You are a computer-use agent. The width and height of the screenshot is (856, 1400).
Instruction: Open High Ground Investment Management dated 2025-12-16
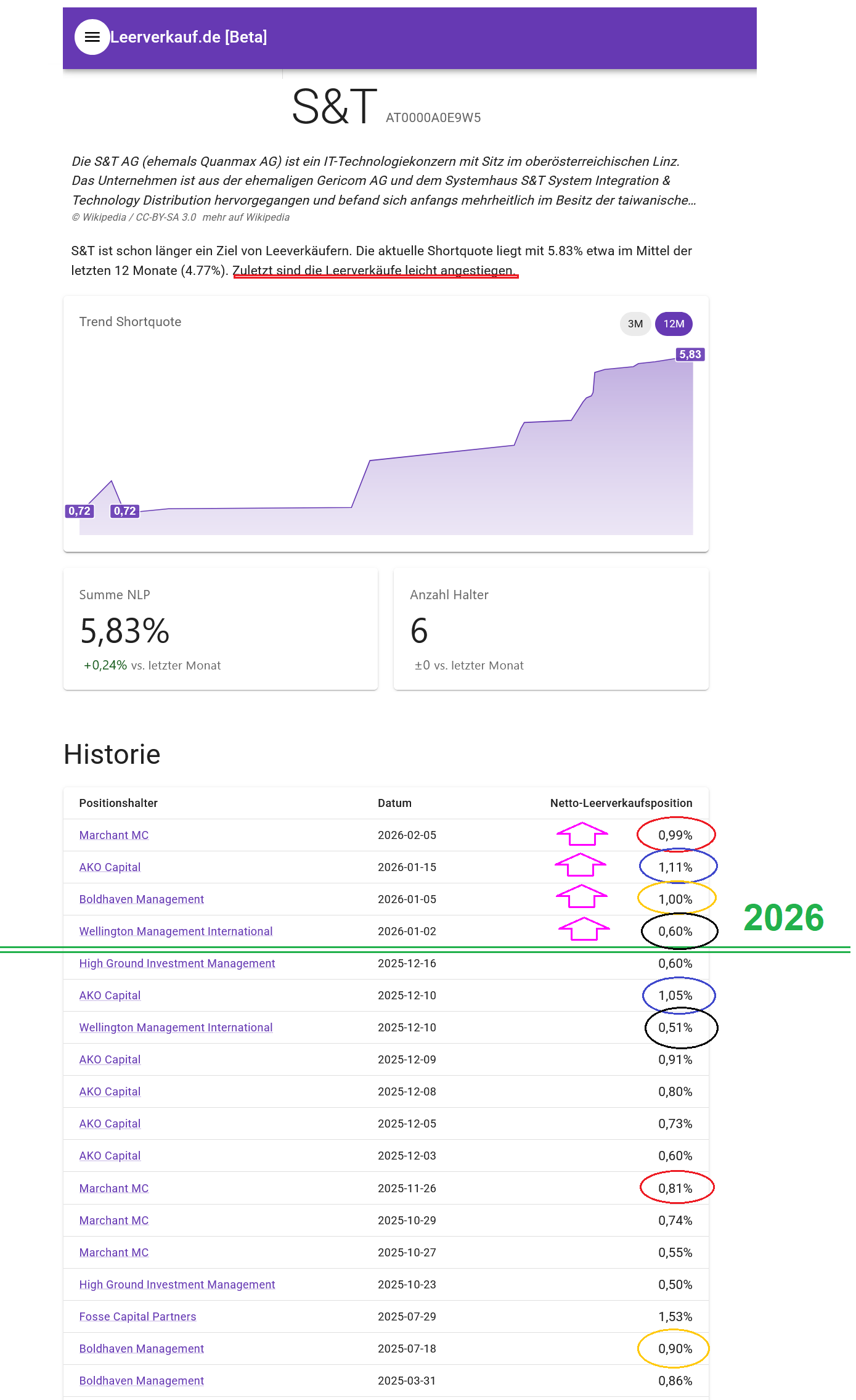177,964
